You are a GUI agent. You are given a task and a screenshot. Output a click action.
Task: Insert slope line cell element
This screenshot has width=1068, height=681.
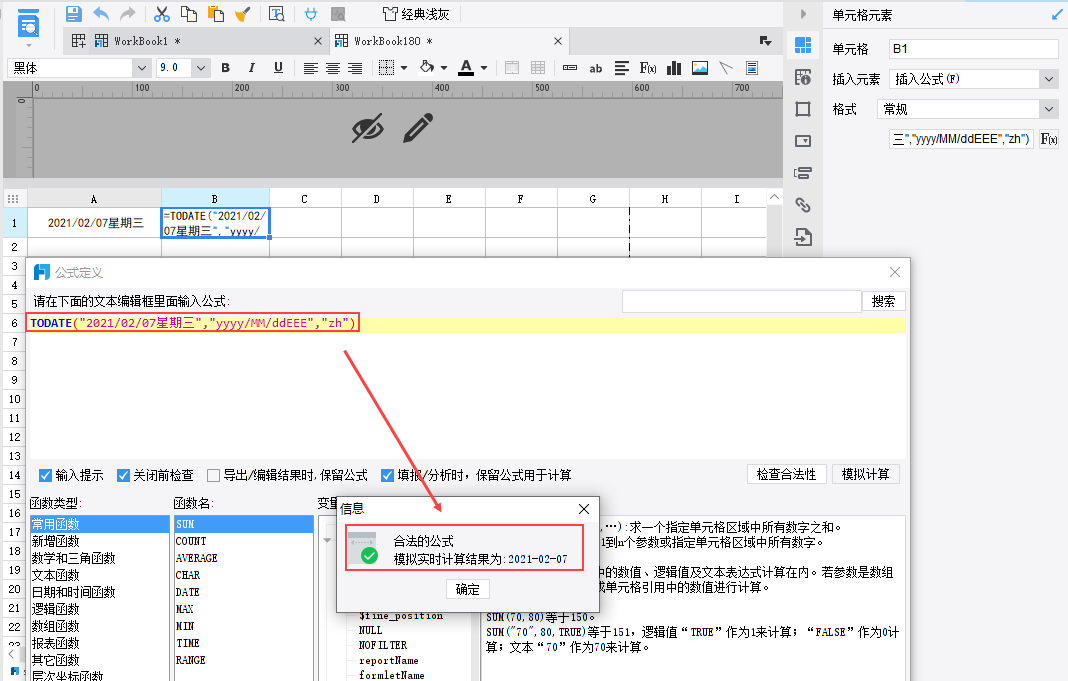tap(726, 68)
